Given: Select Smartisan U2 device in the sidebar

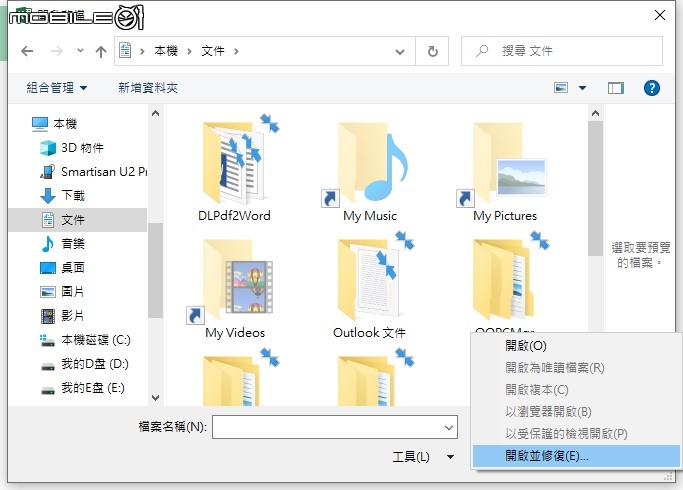Looking at the screenshot, I should pyautogui.click(x=93, y=172).
